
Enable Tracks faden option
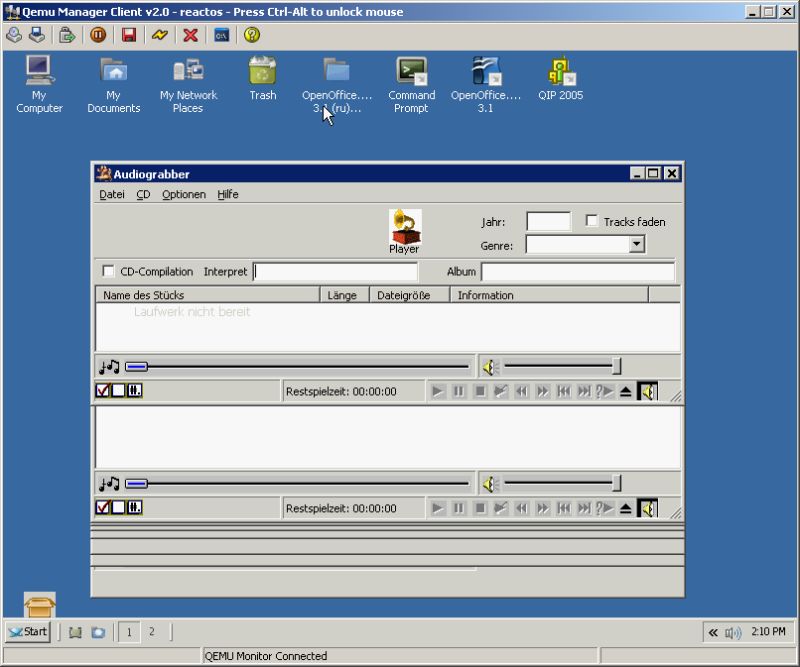point(592,221)
